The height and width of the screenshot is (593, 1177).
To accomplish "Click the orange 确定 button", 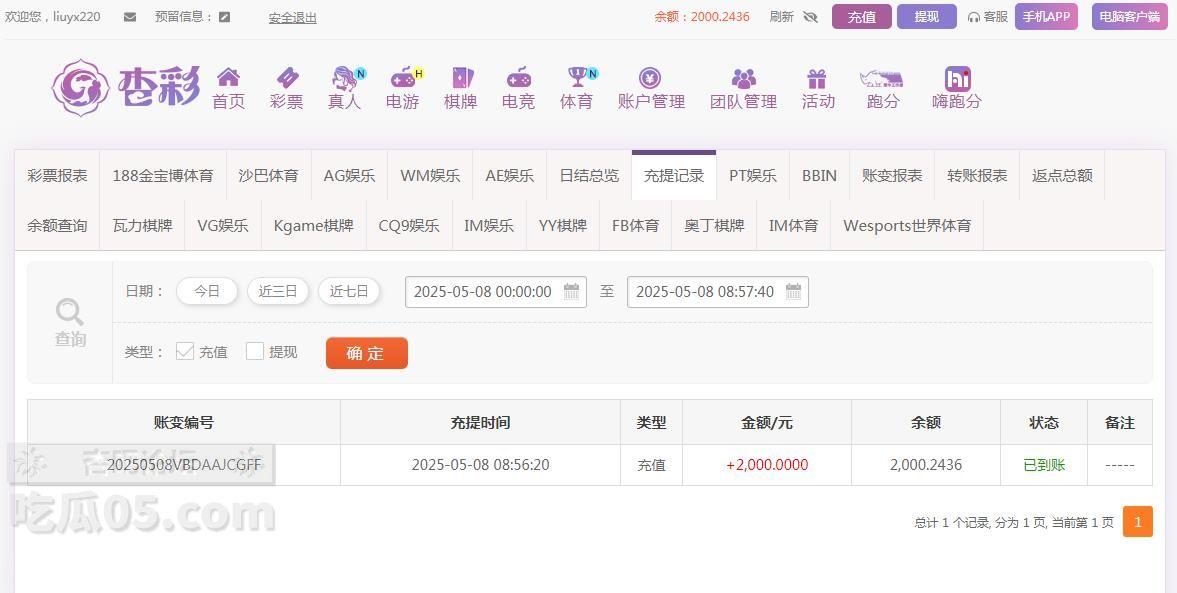I will 366,353.
